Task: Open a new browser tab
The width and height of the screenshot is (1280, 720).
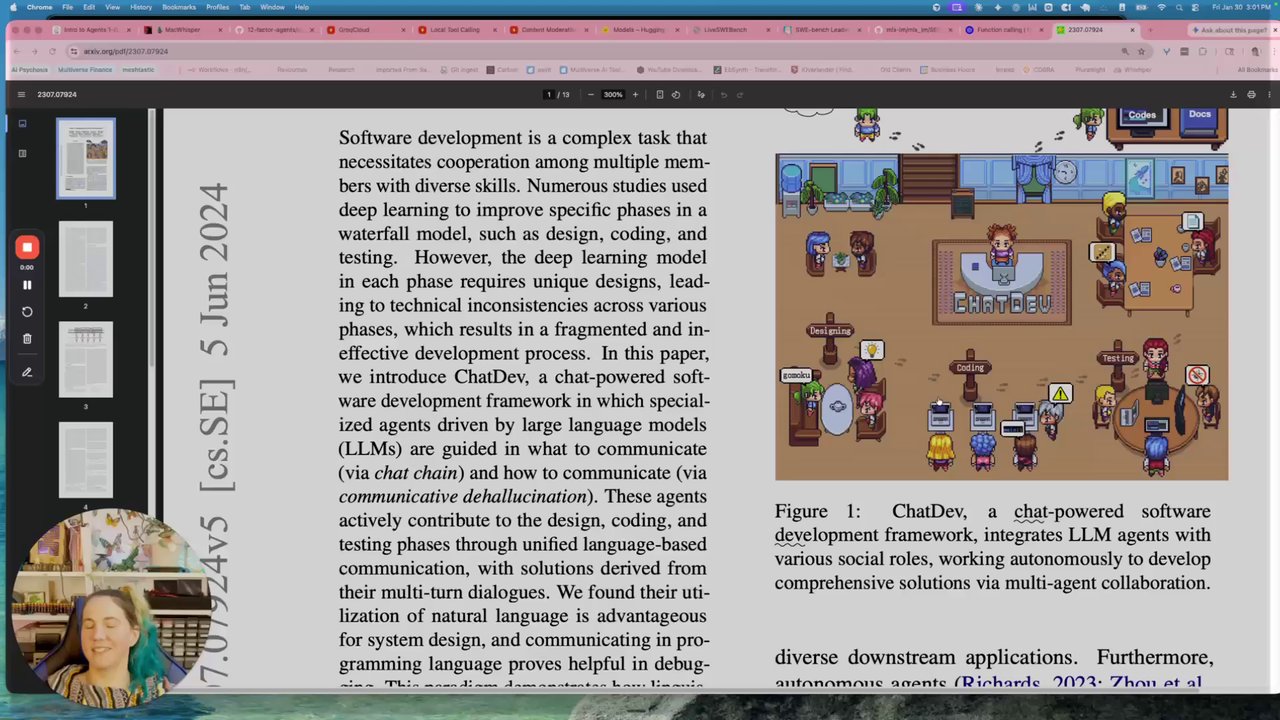Action: pos(1150,30)
